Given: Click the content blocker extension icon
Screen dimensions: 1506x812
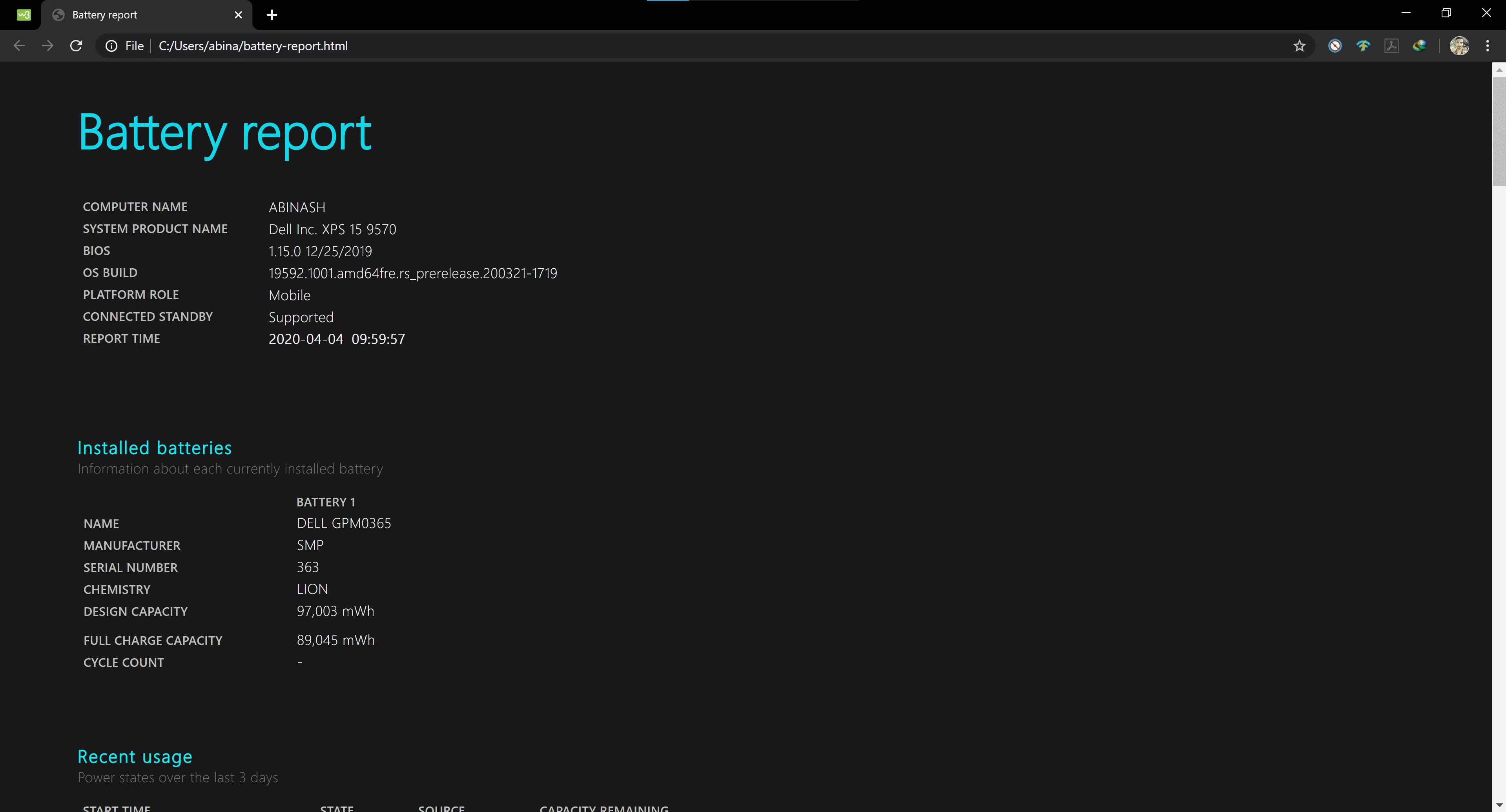Looking at the screenshot, I should (x=1335, y=46).
